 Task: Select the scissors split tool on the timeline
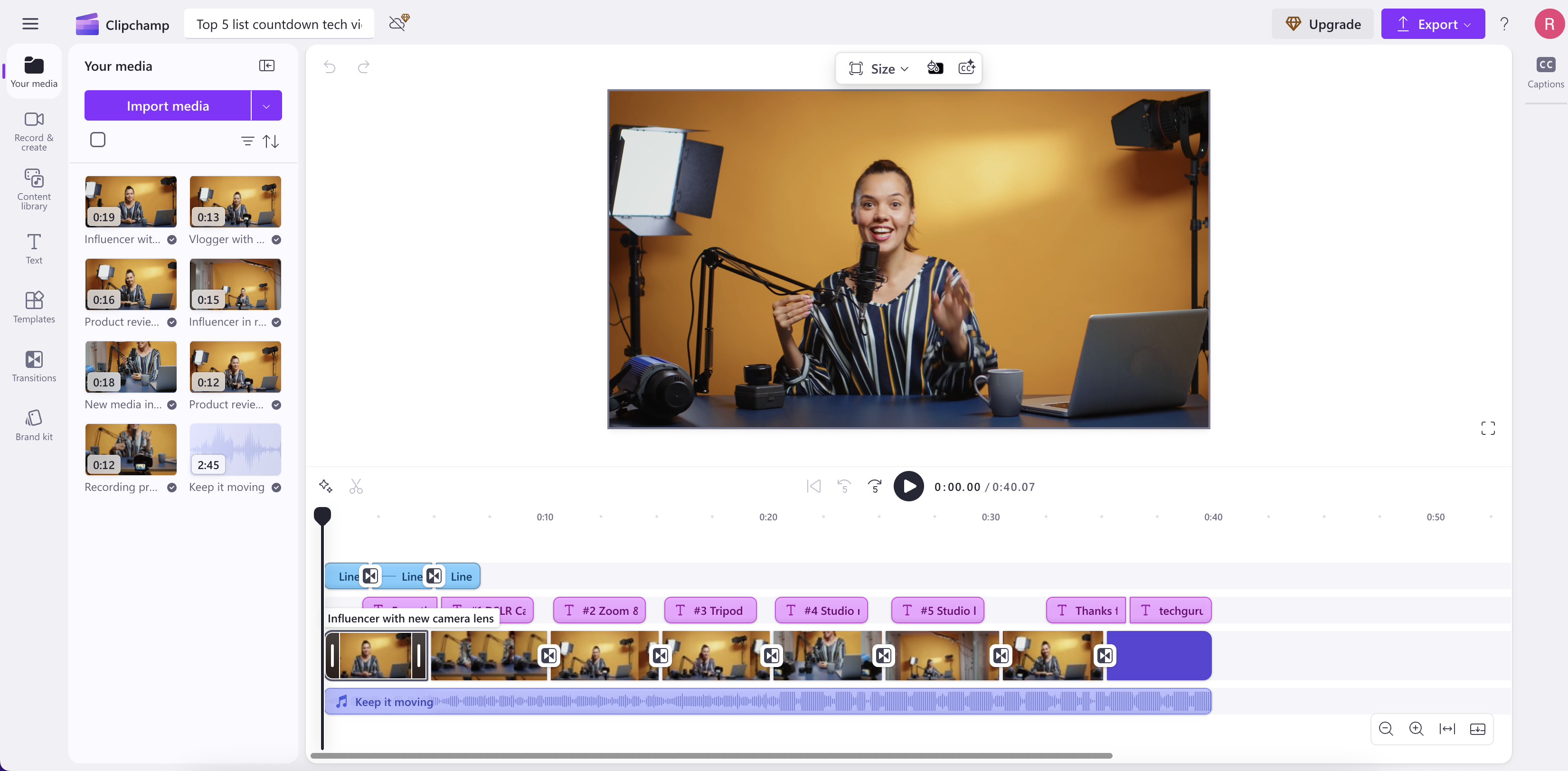coord(356,486)
